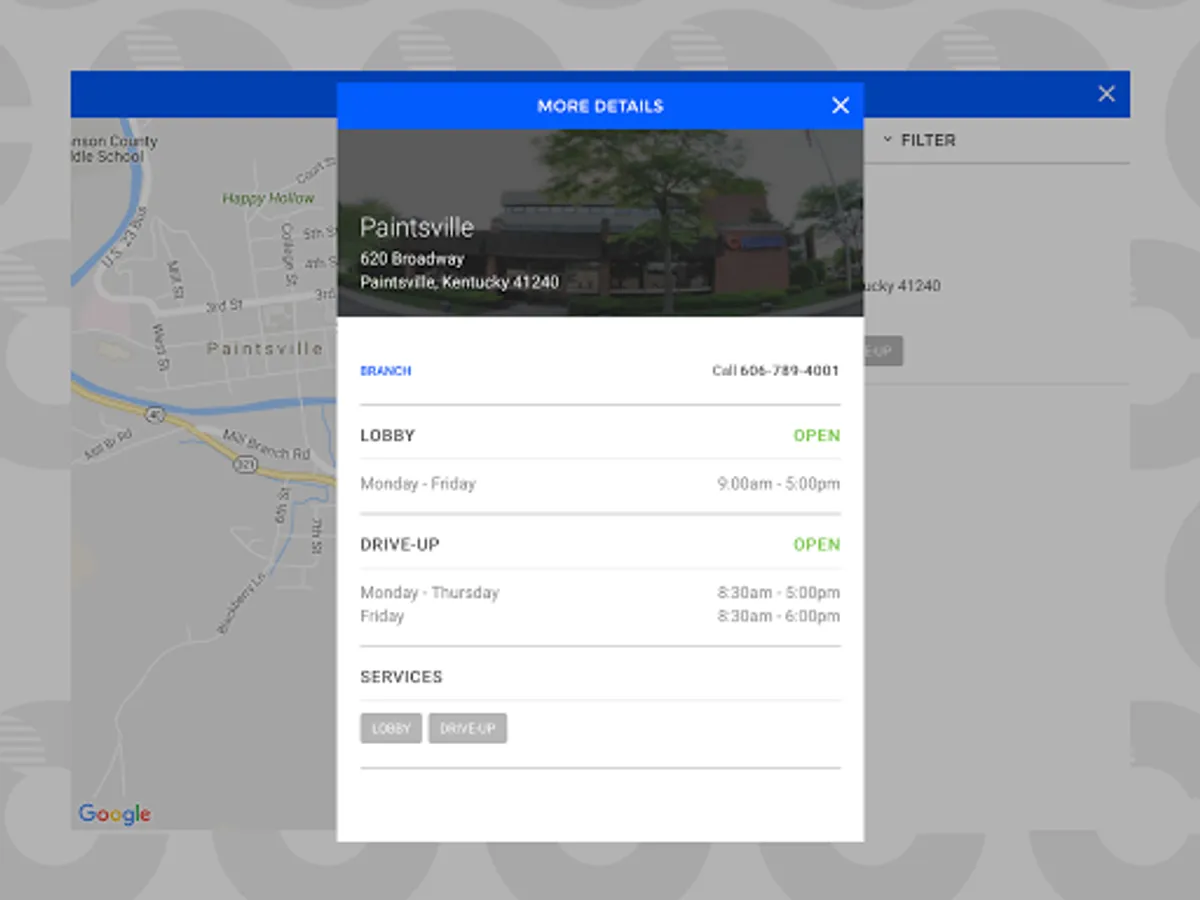Click the SERVICES section heading
The image size is (1200, 900).
(401, 677)
